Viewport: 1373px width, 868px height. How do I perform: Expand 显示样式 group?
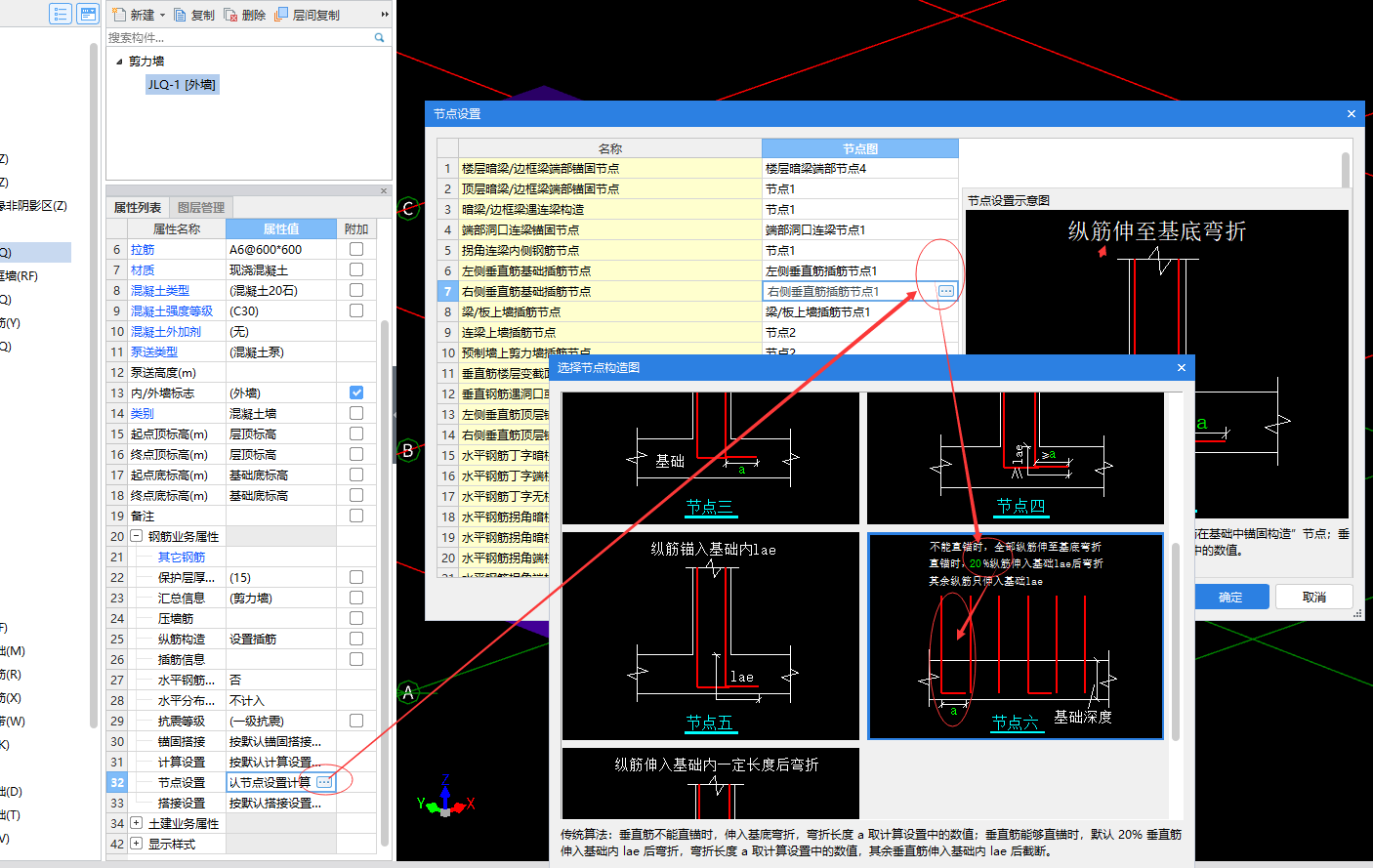(x=137, y=844)
